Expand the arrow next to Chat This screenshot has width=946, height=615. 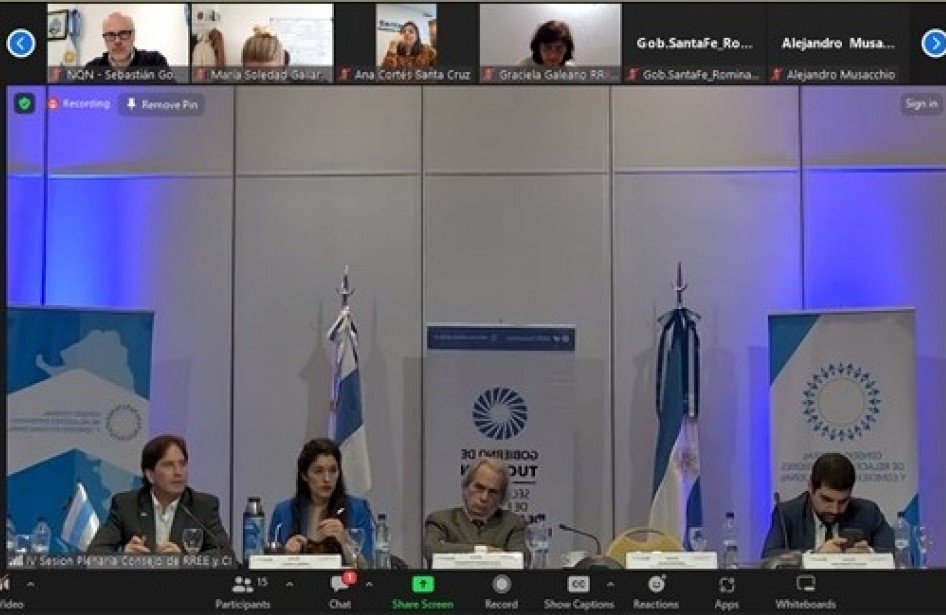(369, 584)
